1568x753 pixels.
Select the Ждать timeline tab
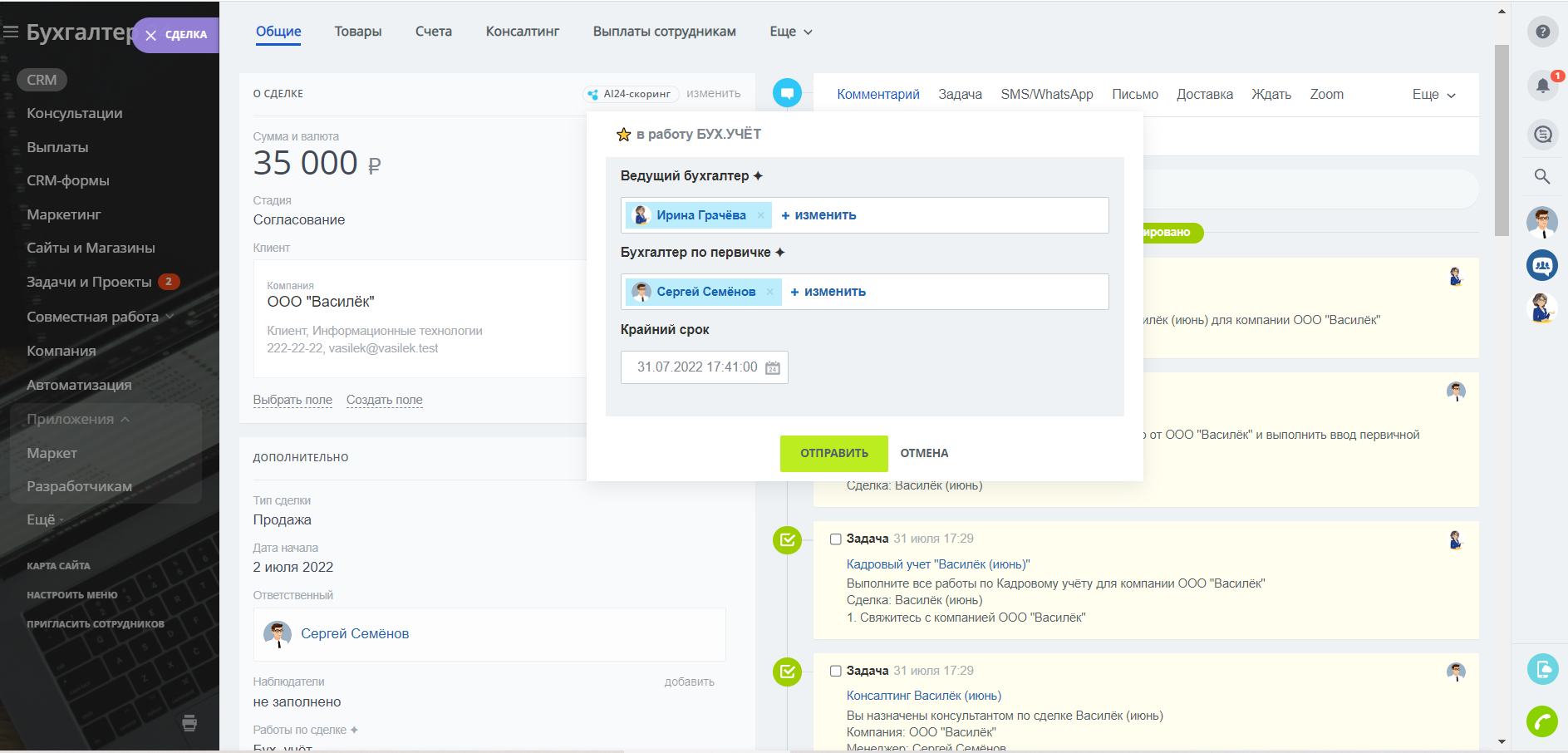(x=1271, y=95)
